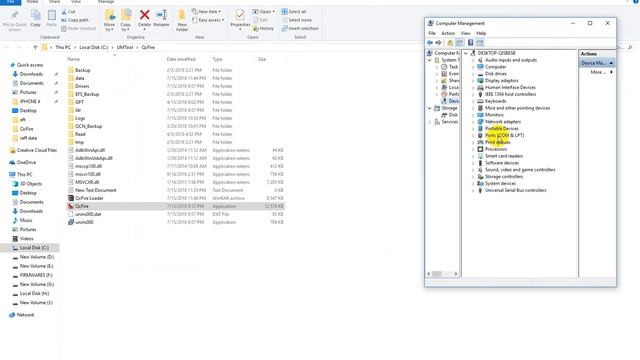Screen dimensions: 640x360
Task: Click Local Disk (C:) breadcrumb segment
Action: [93, 47]
